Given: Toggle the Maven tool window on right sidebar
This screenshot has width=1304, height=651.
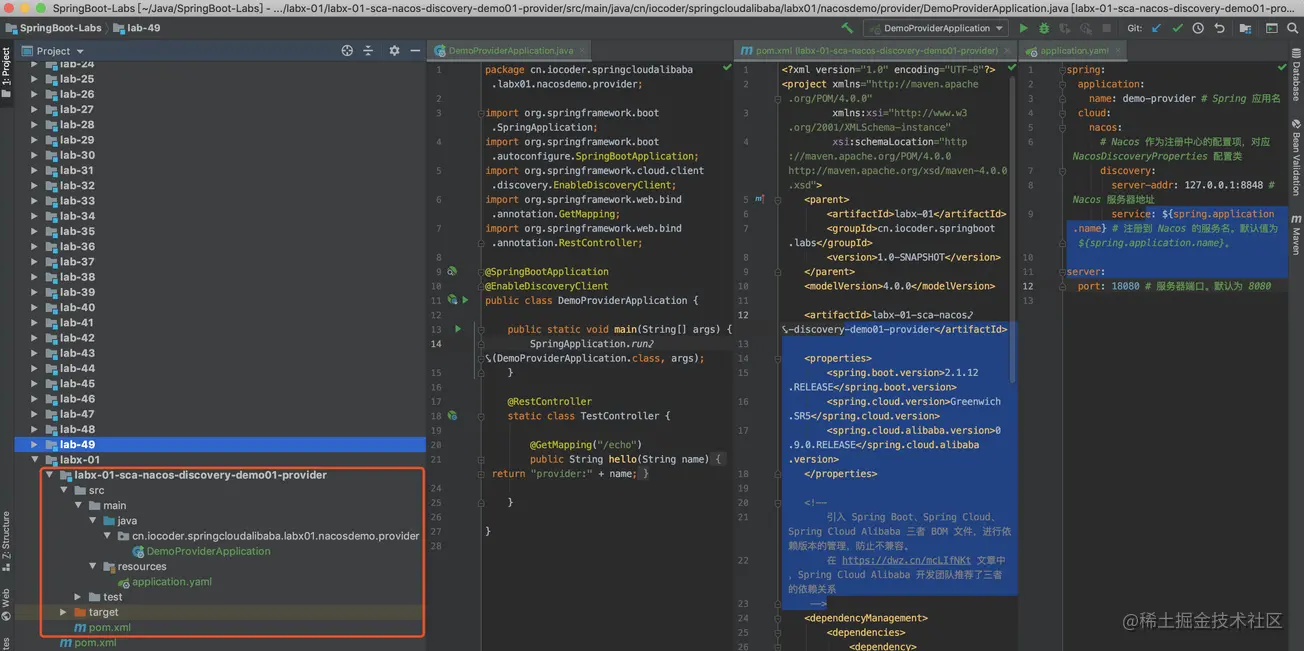Looking at the screenshot, I should [1296, 234].
